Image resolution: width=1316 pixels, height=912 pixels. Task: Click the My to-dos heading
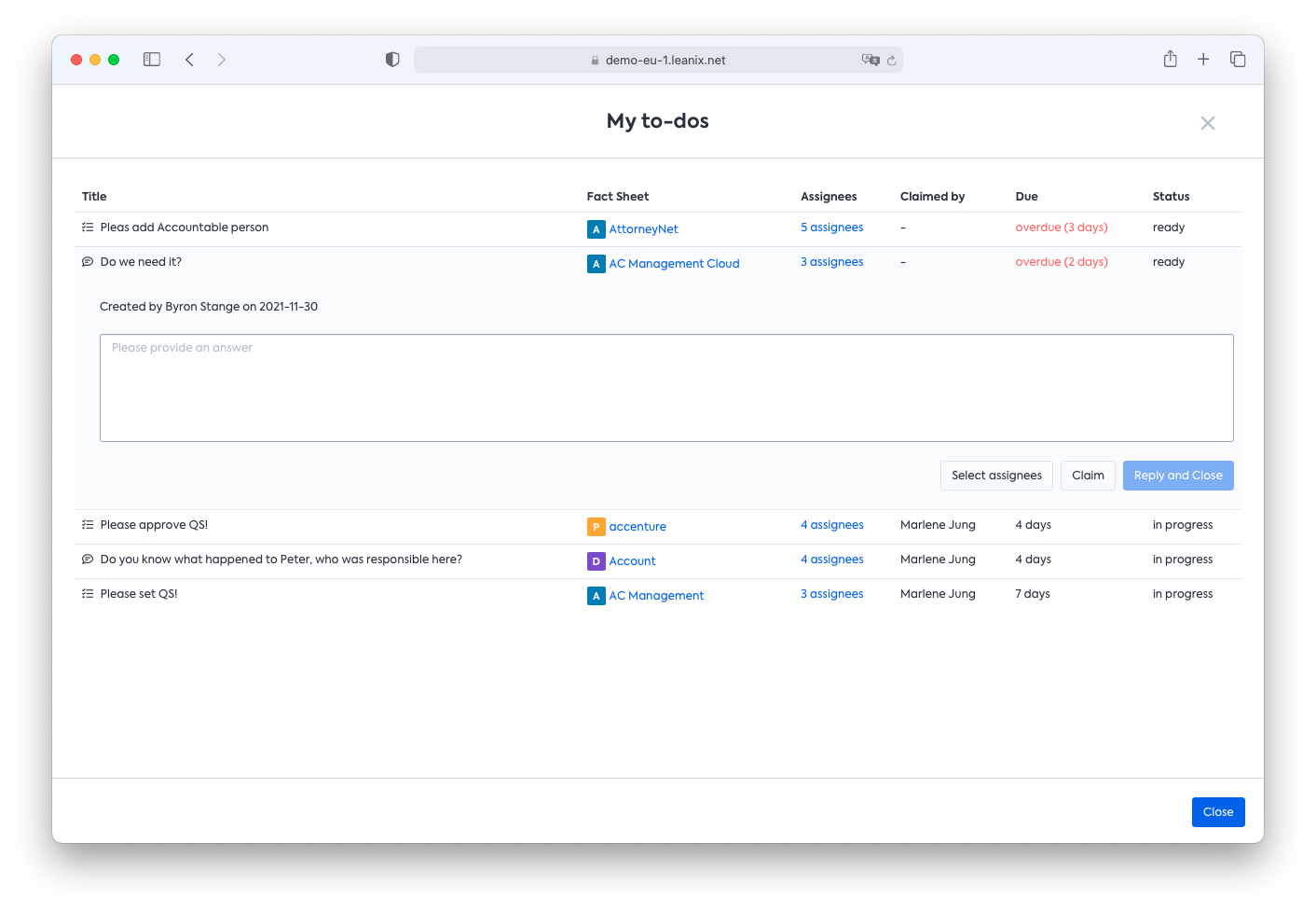(x=658, y=121)
